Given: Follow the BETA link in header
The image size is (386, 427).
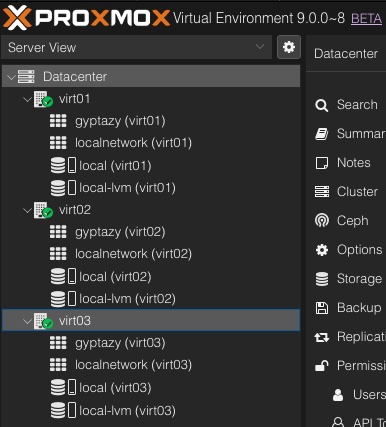Looking at the screenshot, I should point(366,18).
